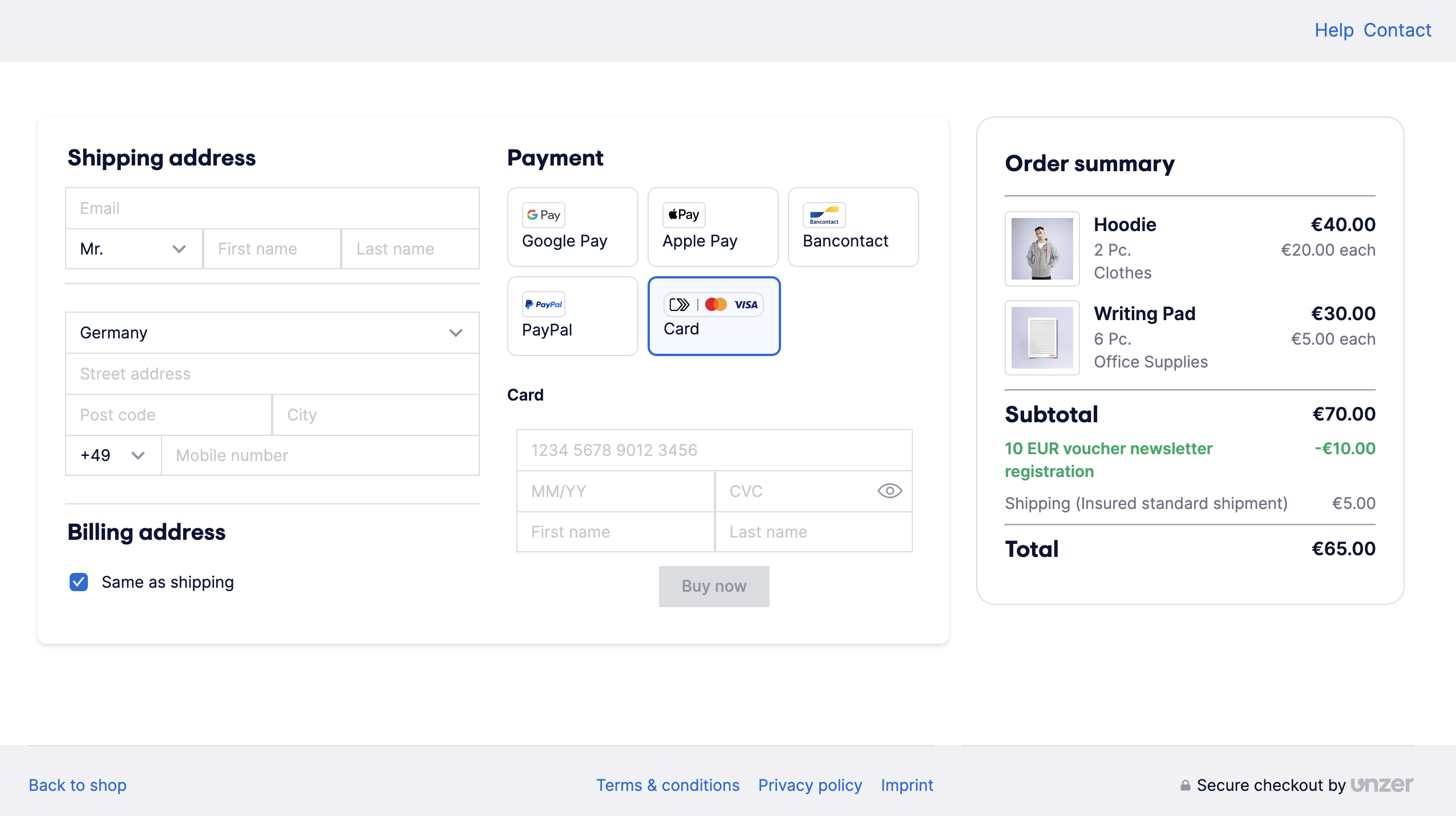The height and width of the screenshot is (816, 1456).
Task: Expand the mobile country code +49 dropdown
Action: 113,455
